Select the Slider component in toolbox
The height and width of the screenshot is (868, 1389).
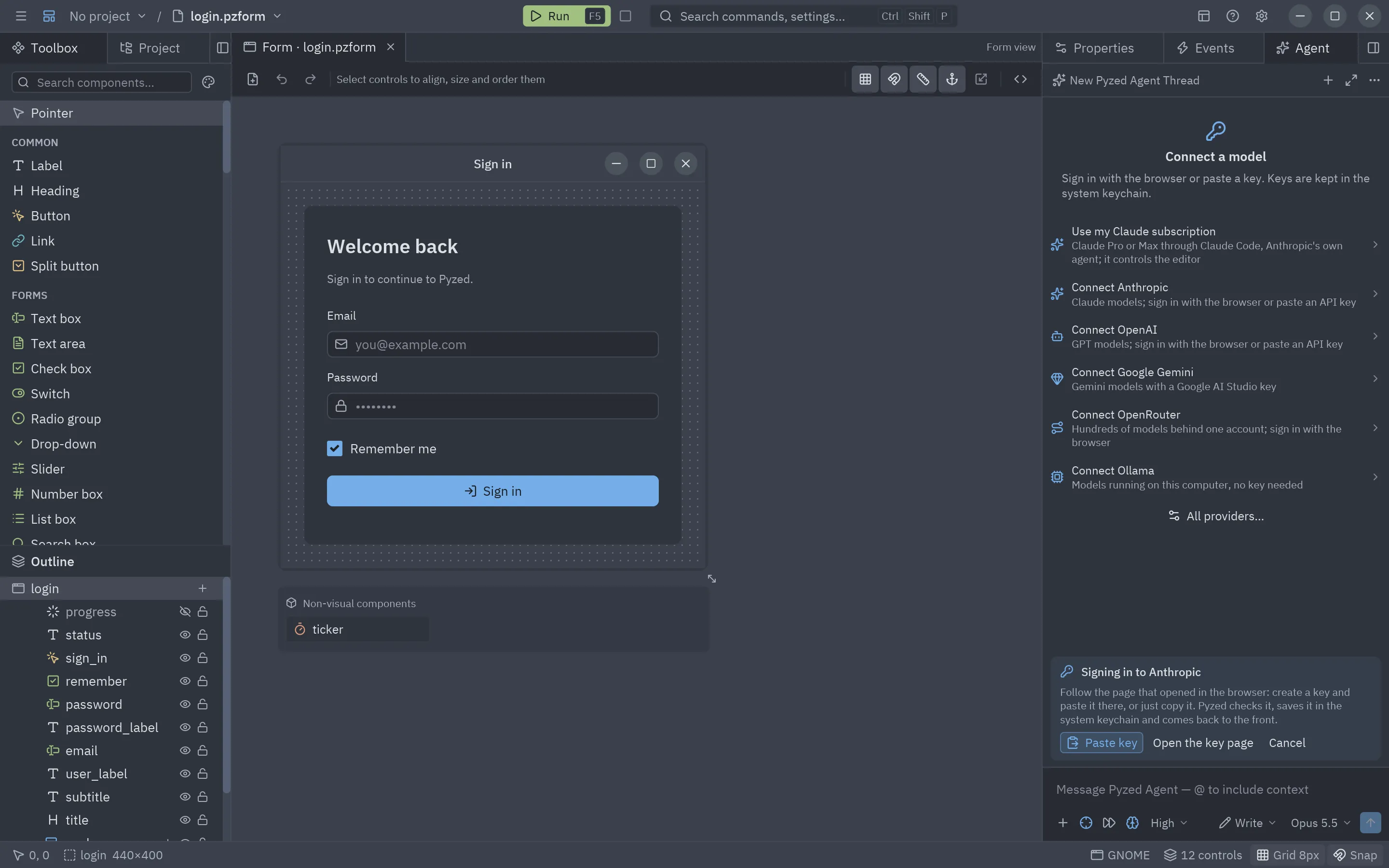pos(111,469)
